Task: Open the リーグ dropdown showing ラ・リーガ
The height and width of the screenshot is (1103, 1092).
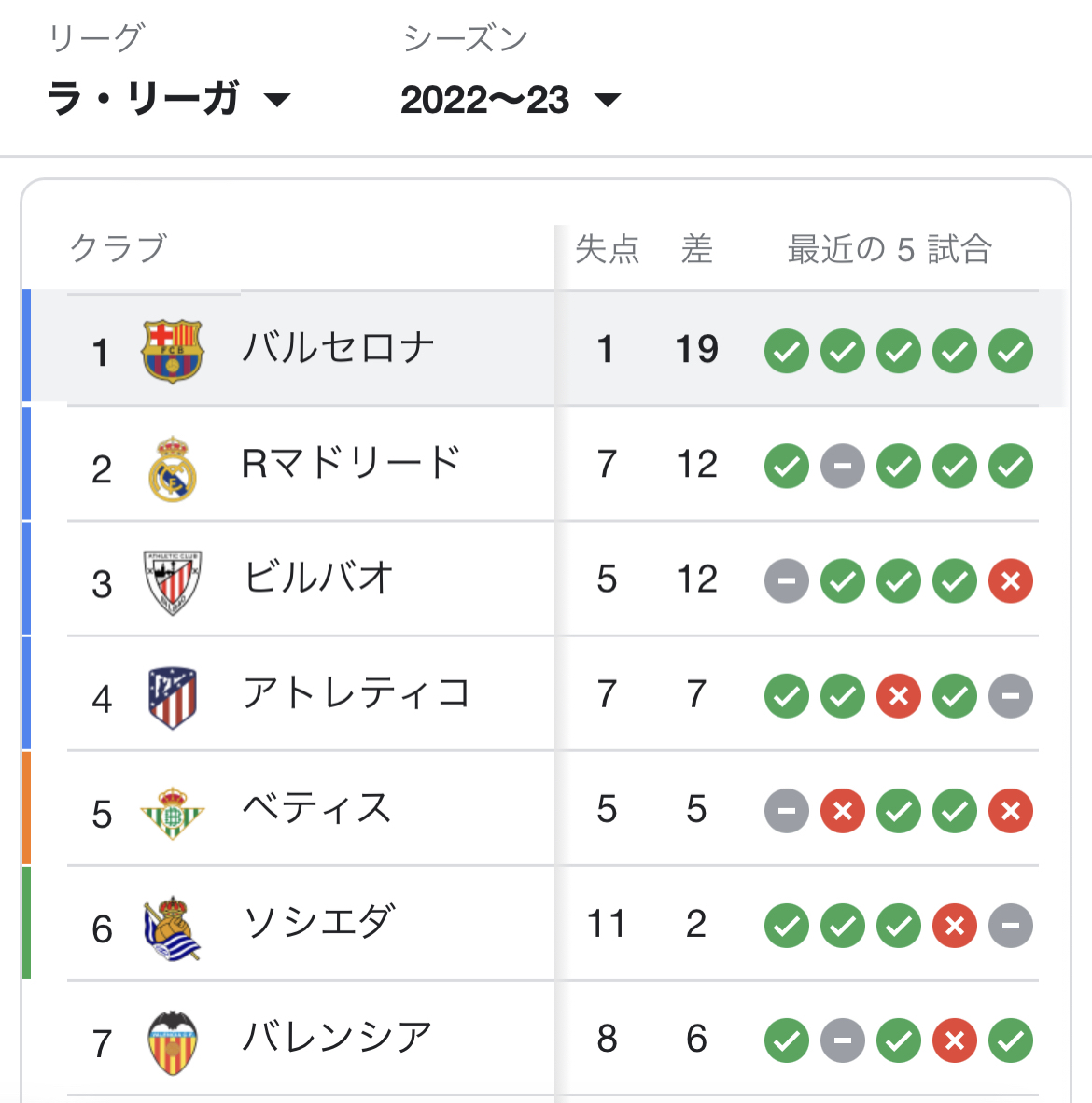Action: 168,99
